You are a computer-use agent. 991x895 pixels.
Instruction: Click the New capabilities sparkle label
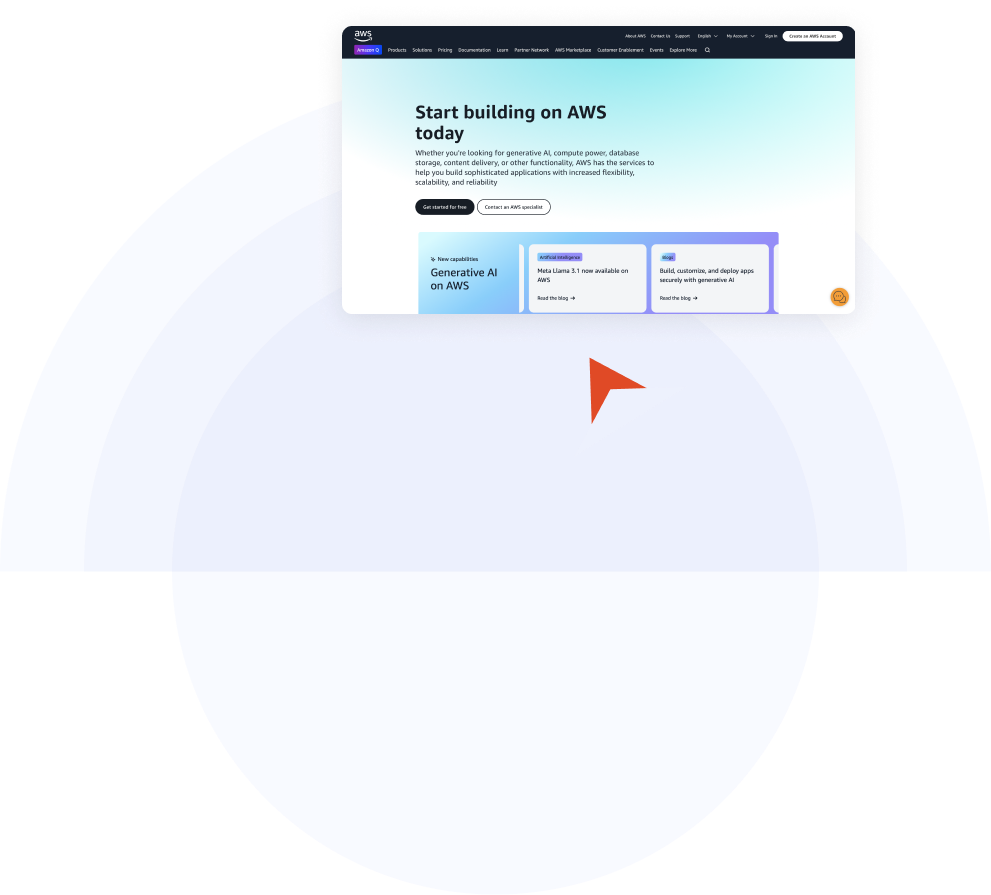454,259
